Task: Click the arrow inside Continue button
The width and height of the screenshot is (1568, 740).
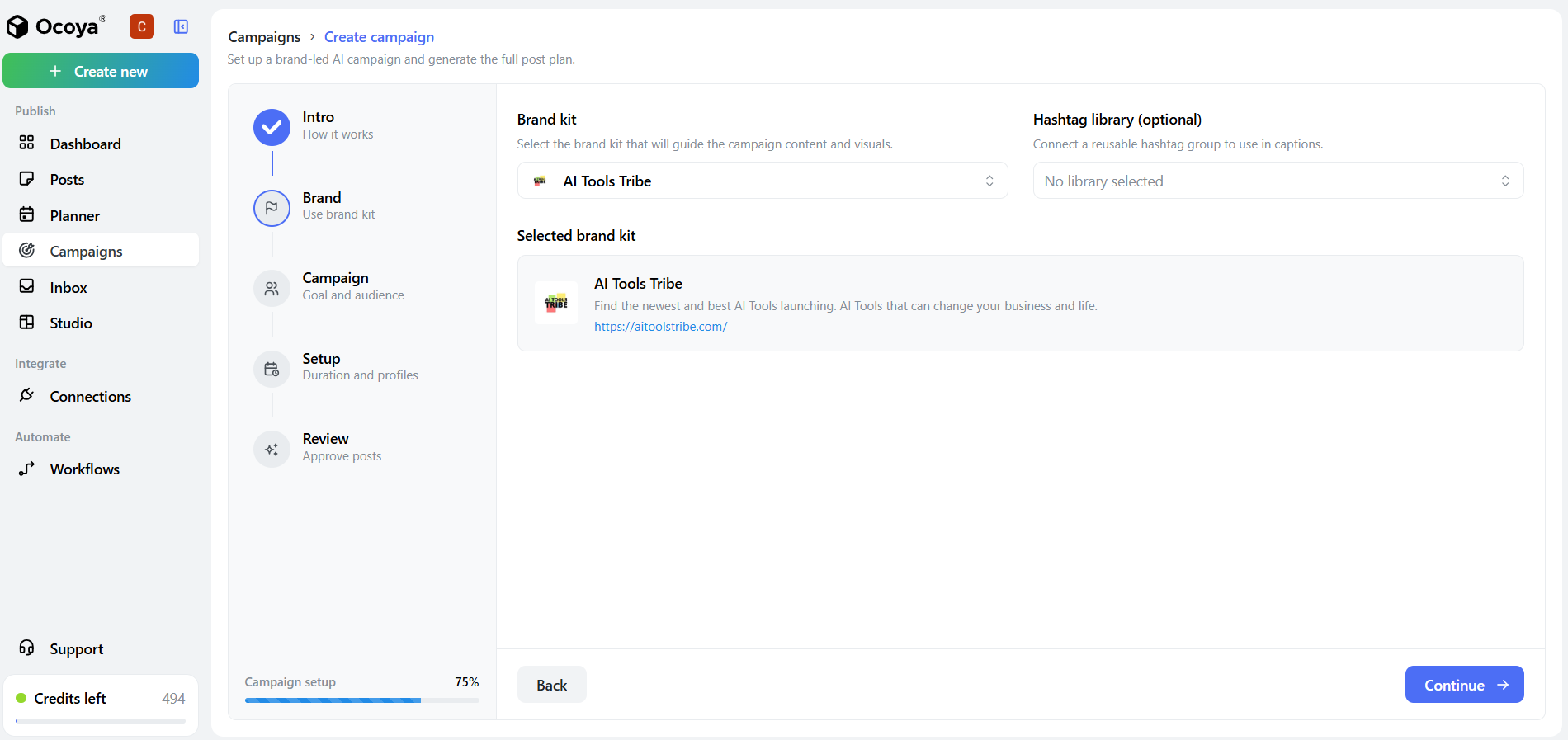Action: tap(1503, 685)
